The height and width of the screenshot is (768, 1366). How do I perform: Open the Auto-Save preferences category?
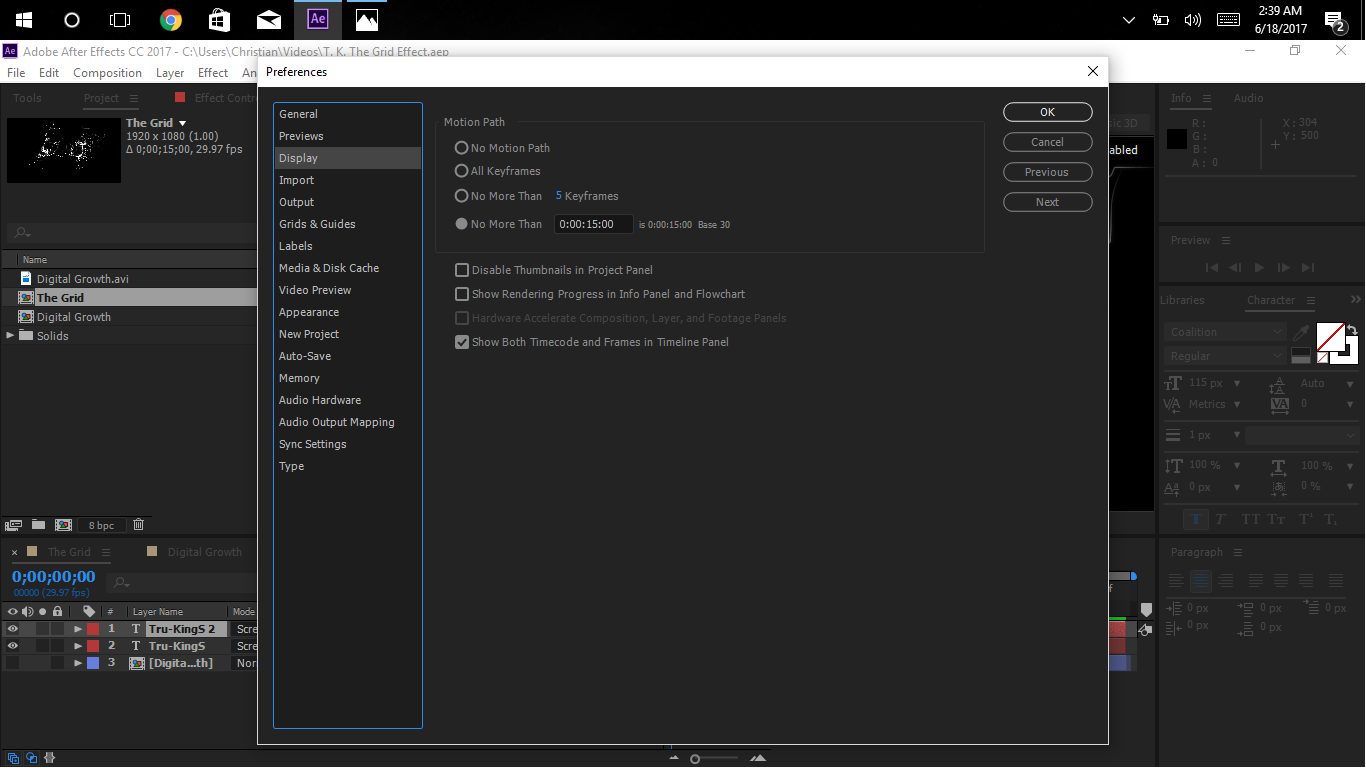pyautogui.click(x=348, y=356)
